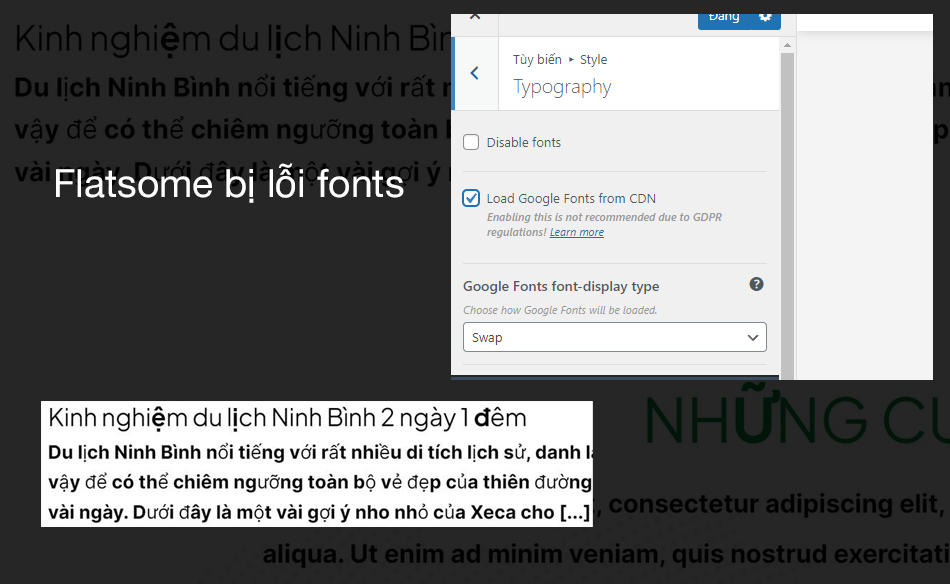This screenshot has width=950, height=584.
Task: Click the 'Kinh nghiệm du lịch Ninh Bình 2 ngày 1 đêm' title
Action: 287,418
